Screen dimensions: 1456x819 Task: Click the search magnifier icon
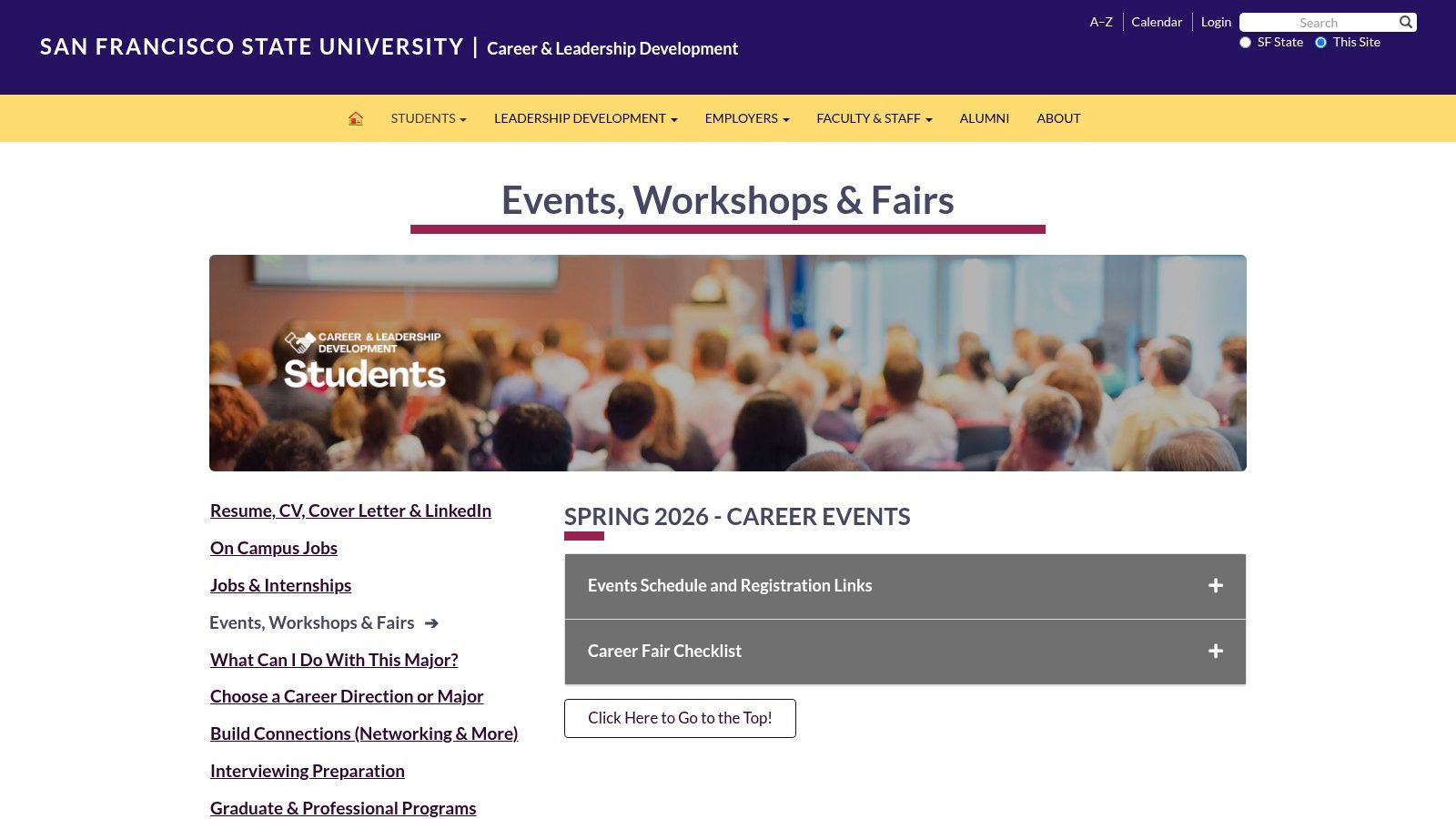click(1406, 22)
